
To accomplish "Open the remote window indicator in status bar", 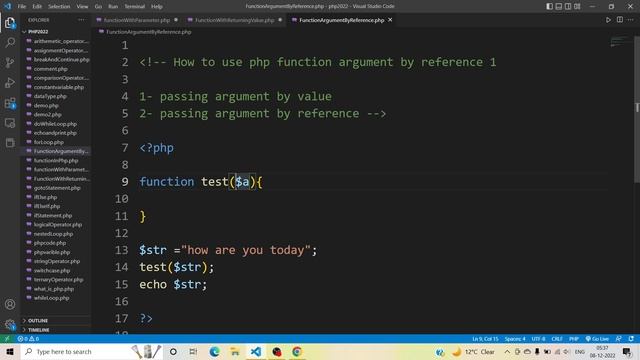I will coord(7,339).
